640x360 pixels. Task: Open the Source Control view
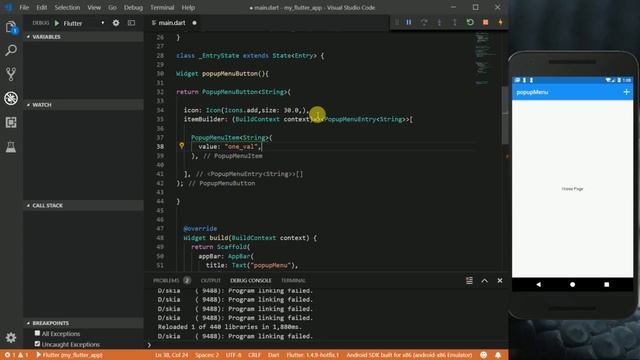[11, 74]
